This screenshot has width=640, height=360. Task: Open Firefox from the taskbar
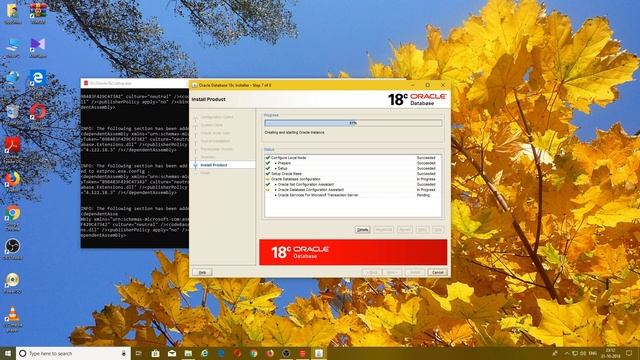270,353
